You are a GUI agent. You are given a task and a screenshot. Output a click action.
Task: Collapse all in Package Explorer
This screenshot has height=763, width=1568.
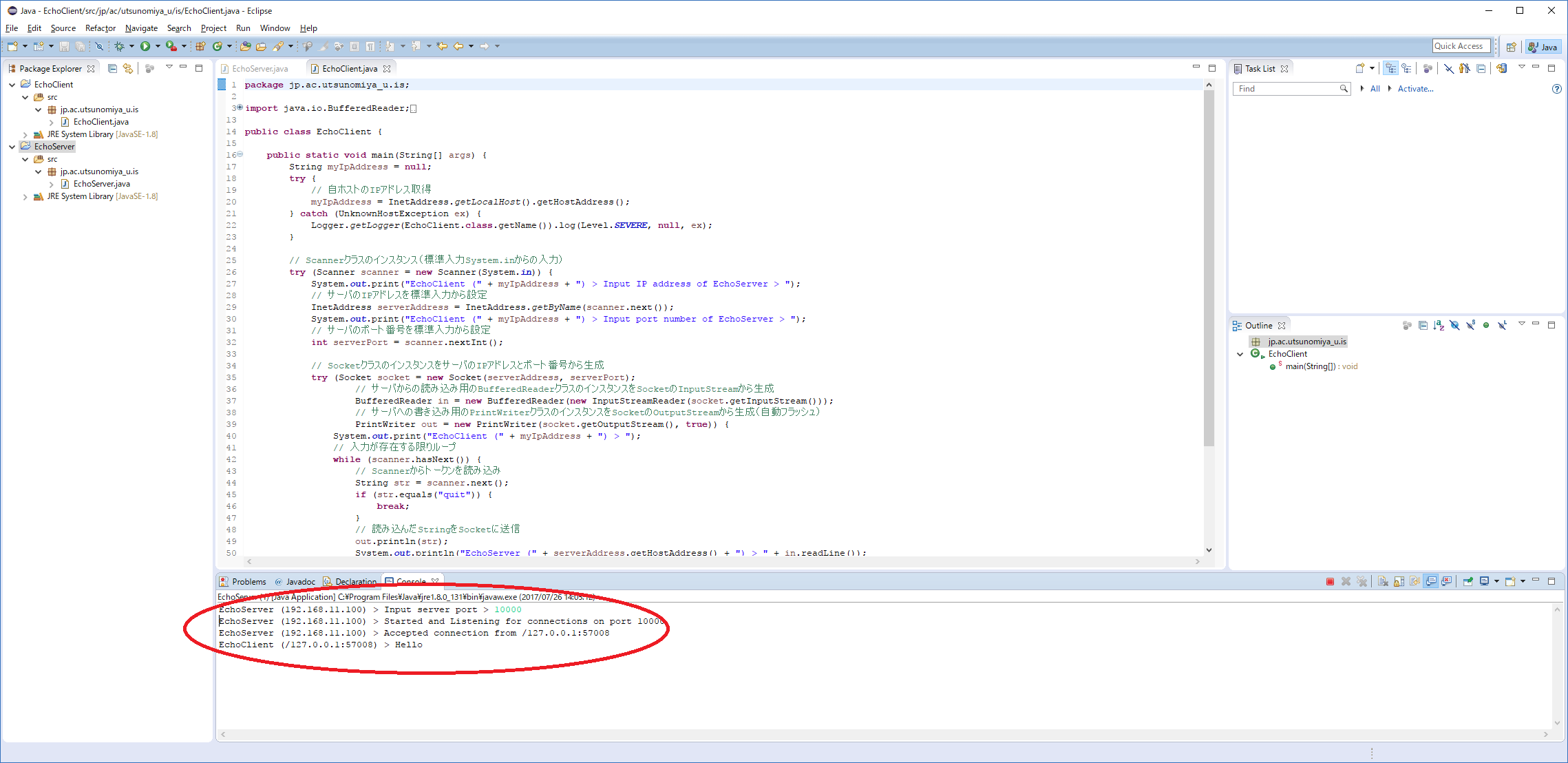[112, 68]
